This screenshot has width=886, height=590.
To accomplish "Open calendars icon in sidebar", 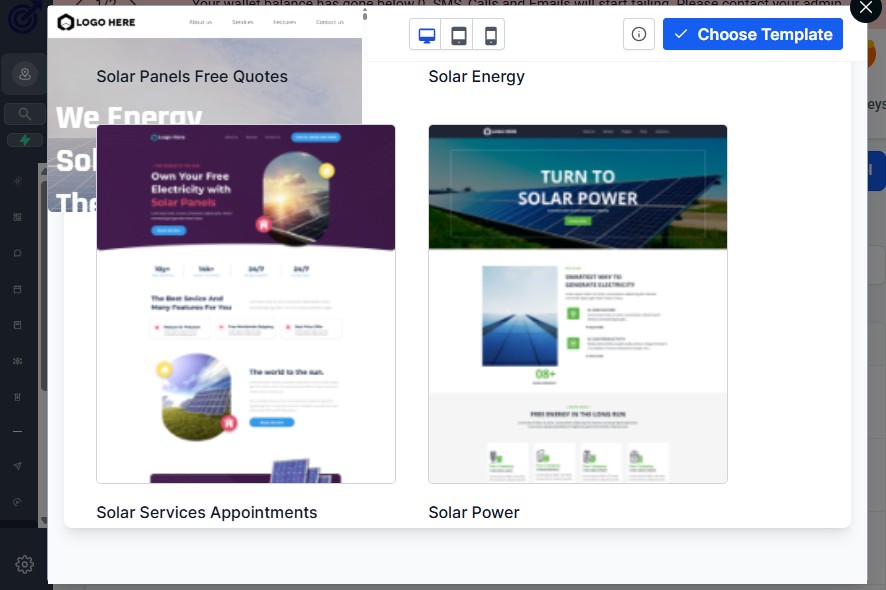I will pyautogui.click(x=18, y=289).
